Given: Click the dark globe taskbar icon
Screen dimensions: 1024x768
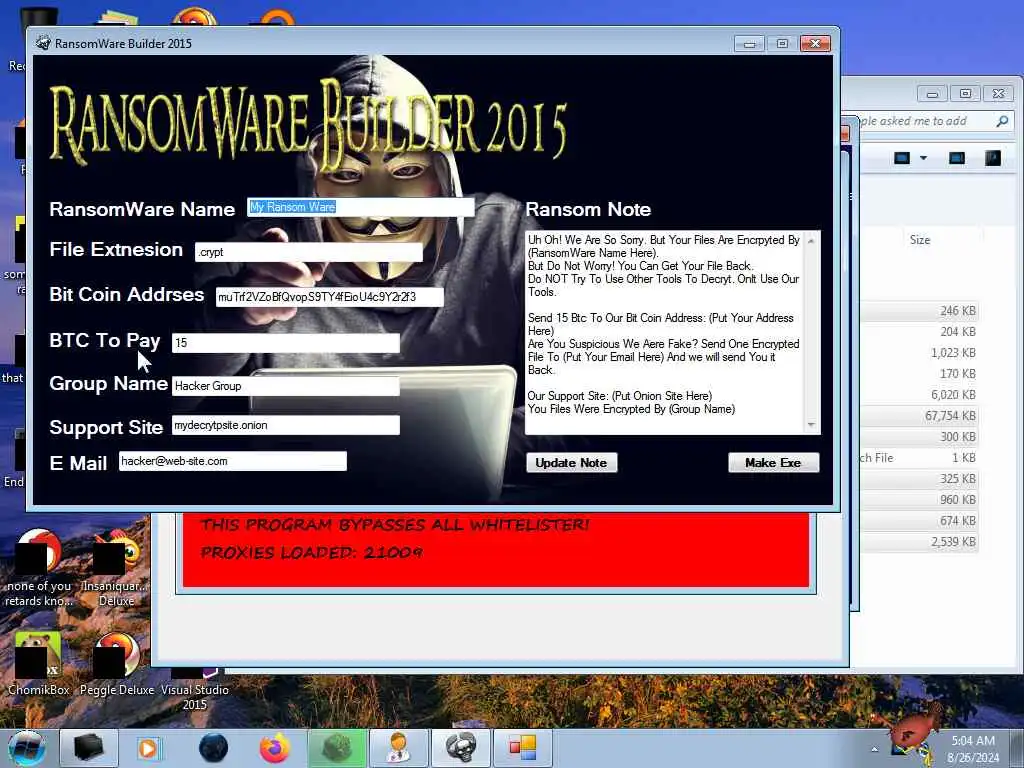Looking at the screenshot, I should pyautogui.click(x=214, y=748).
